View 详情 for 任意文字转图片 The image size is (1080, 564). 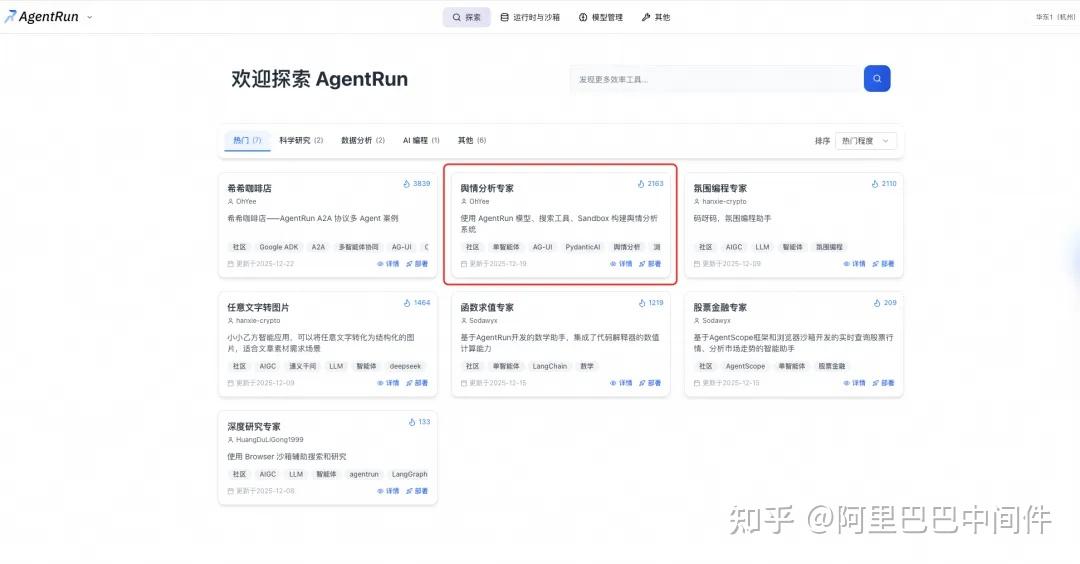(x=388, y=383)
